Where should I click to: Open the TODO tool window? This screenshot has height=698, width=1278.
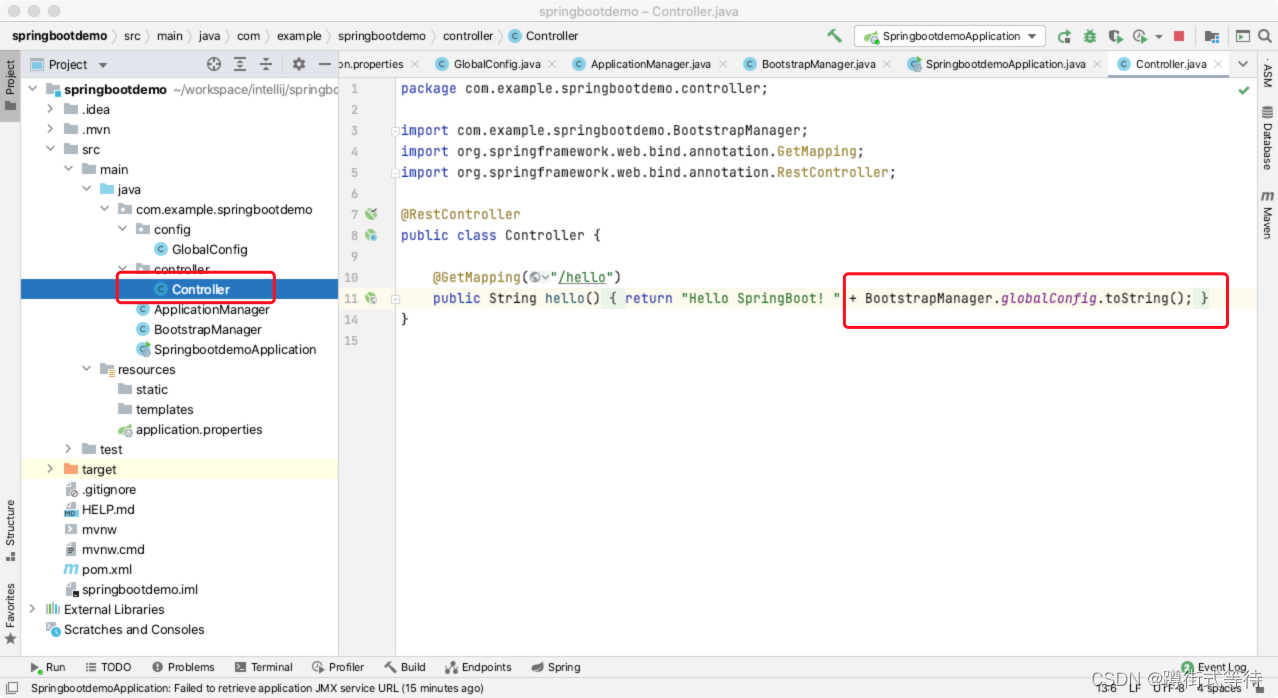click(108, 667)
